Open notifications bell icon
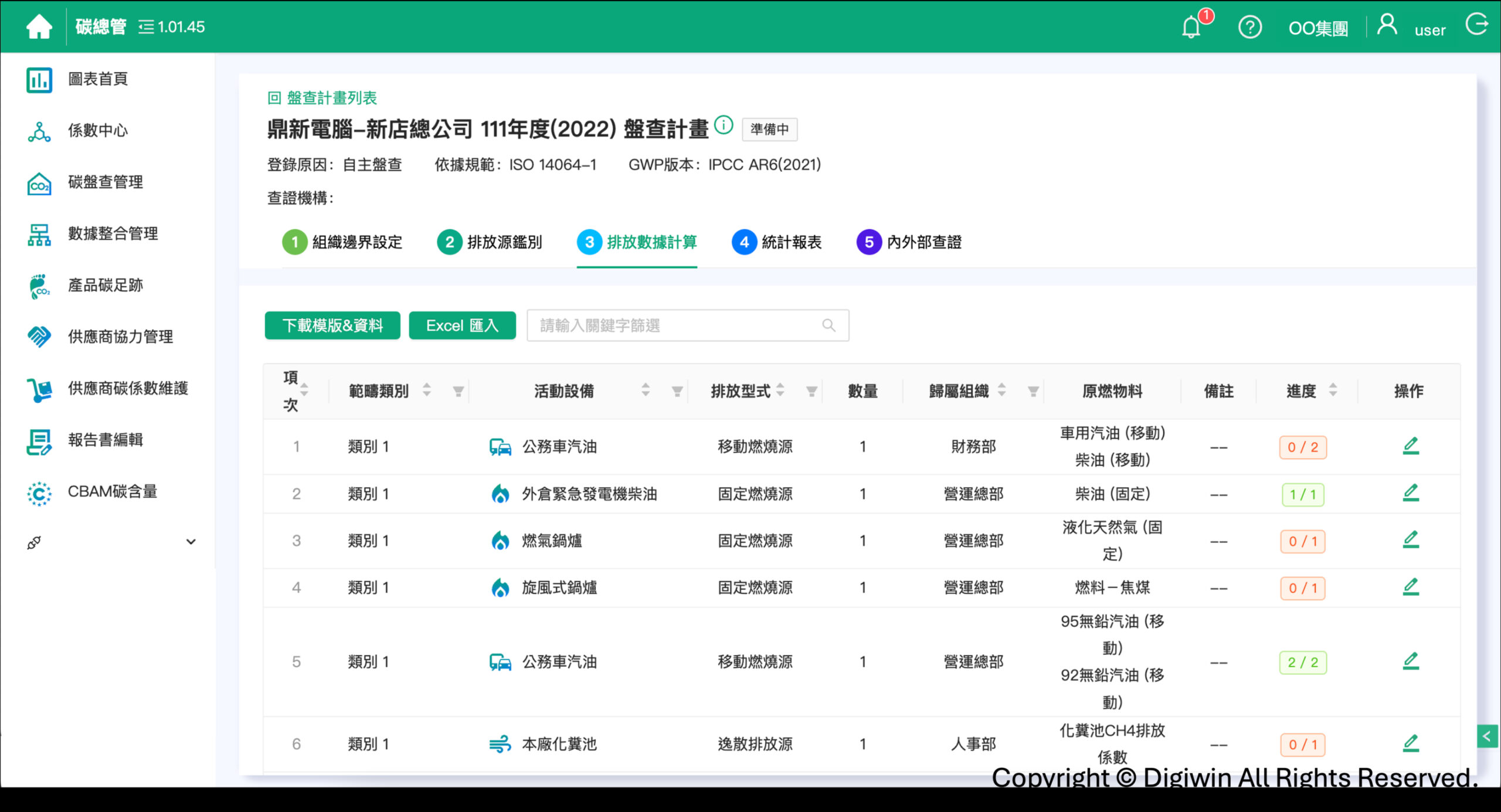Image resolution: width=1501 pixels, height=812 pixels. (x=1191, y=27)
